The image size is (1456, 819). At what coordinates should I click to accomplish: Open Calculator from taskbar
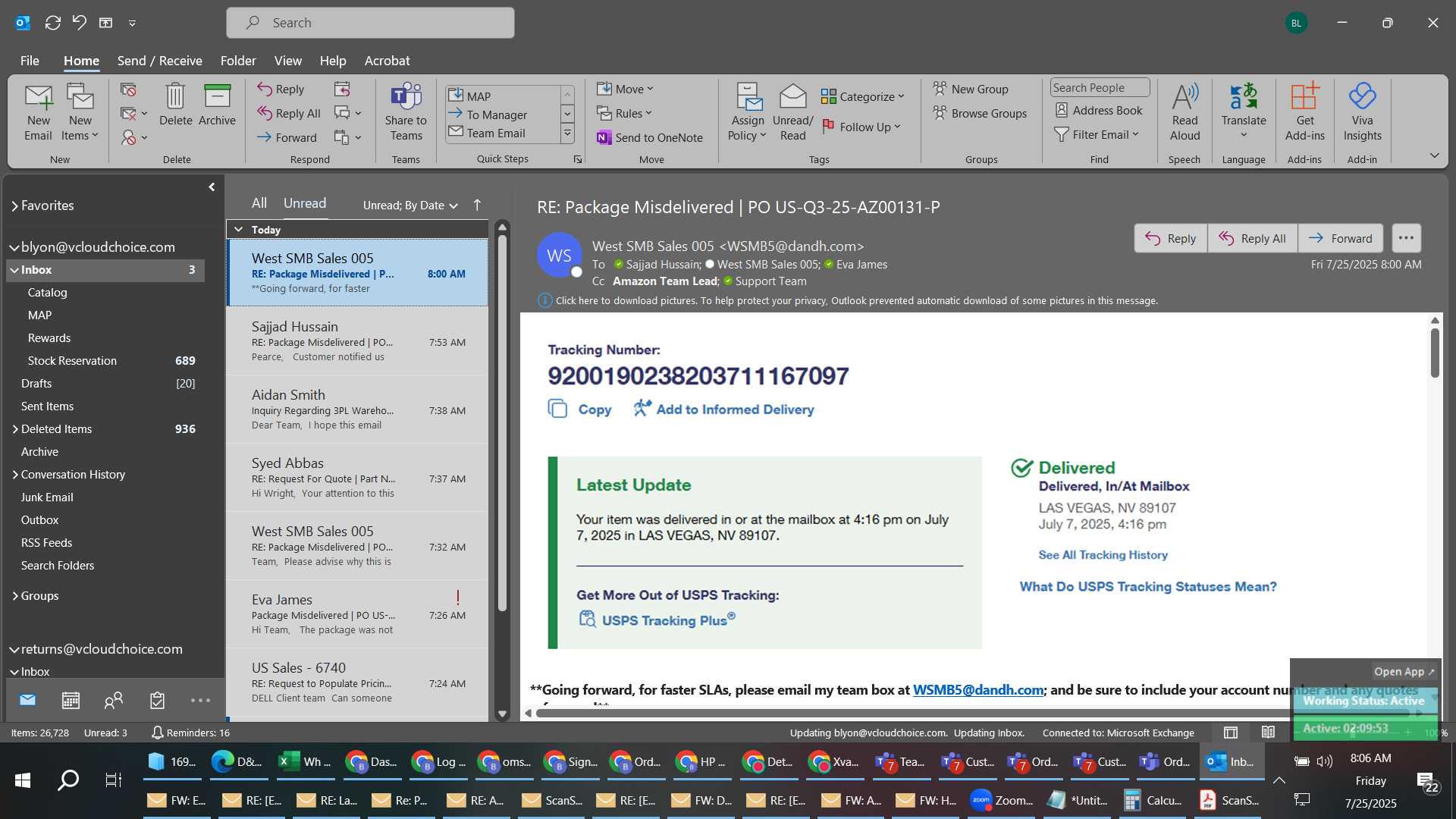point(1153,800)
